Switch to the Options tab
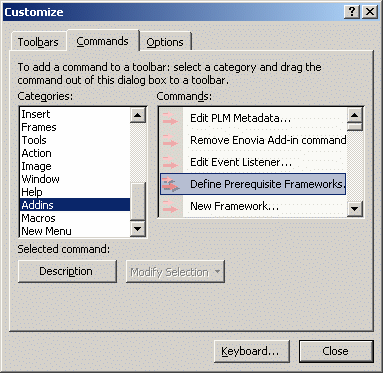383x373 pixels. [165, 42]
